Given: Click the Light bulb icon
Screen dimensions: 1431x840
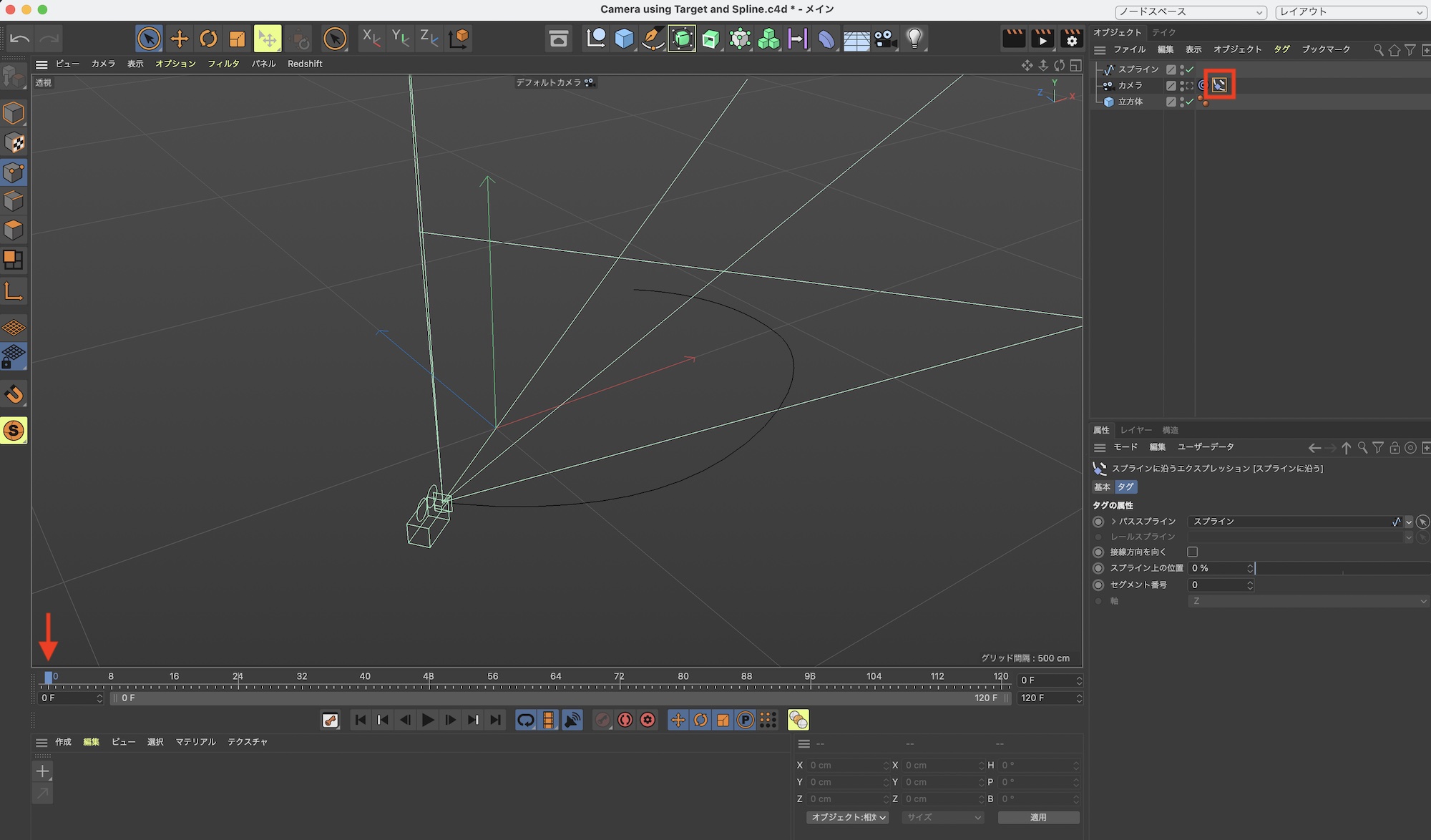Looking at the screenshot, I should click(x=914, y=39).
